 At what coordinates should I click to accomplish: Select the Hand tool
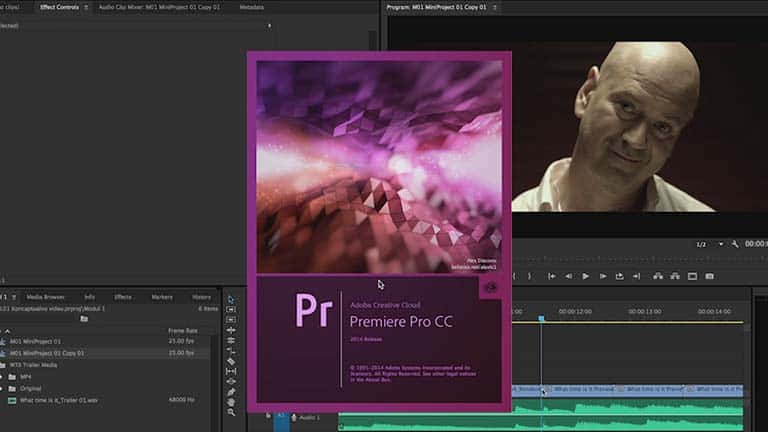pos(231,402)
